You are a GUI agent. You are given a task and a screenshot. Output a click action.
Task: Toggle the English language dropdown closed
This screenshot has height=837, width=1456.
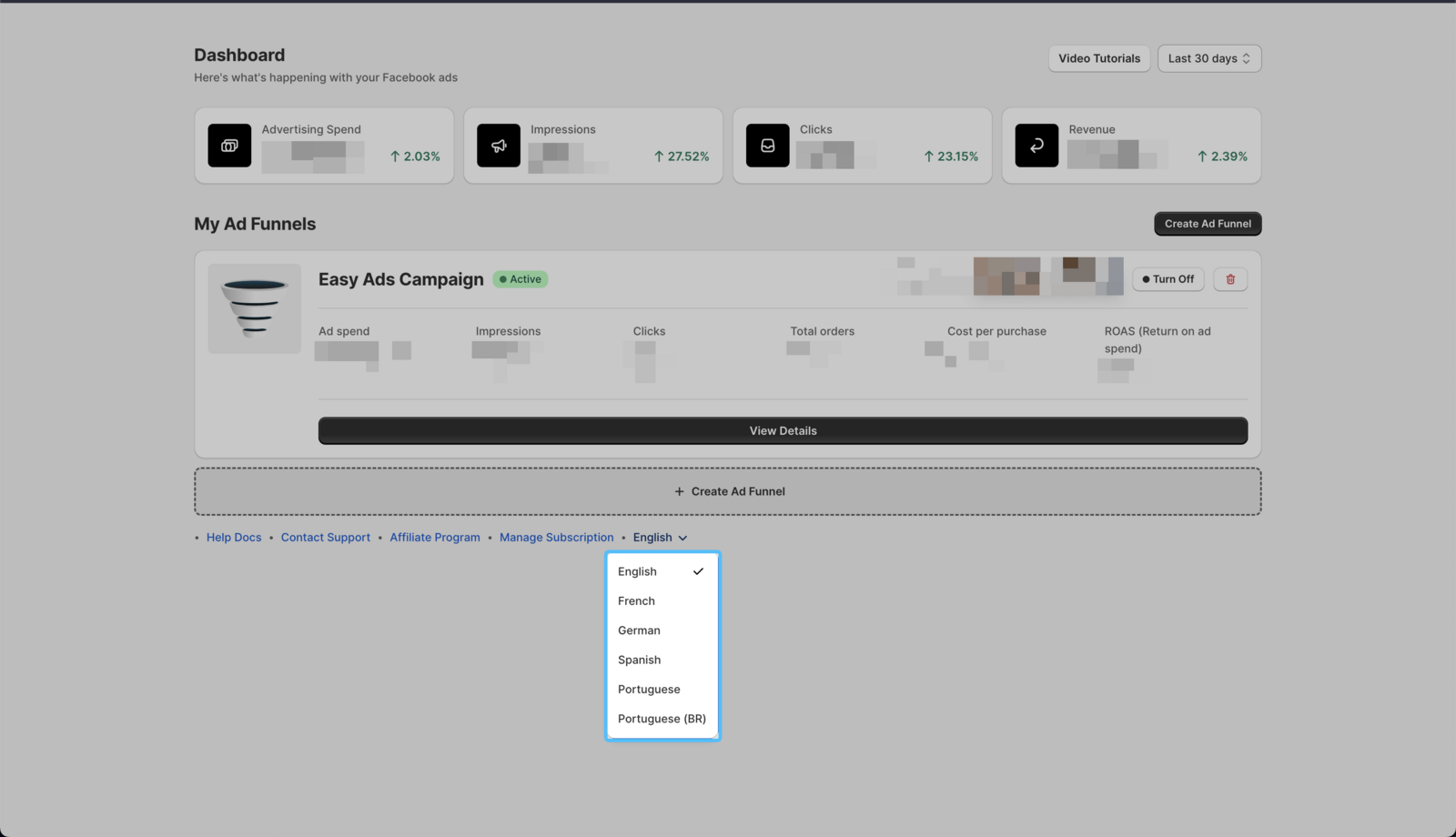pyautogui.click(x=658, y=537)
